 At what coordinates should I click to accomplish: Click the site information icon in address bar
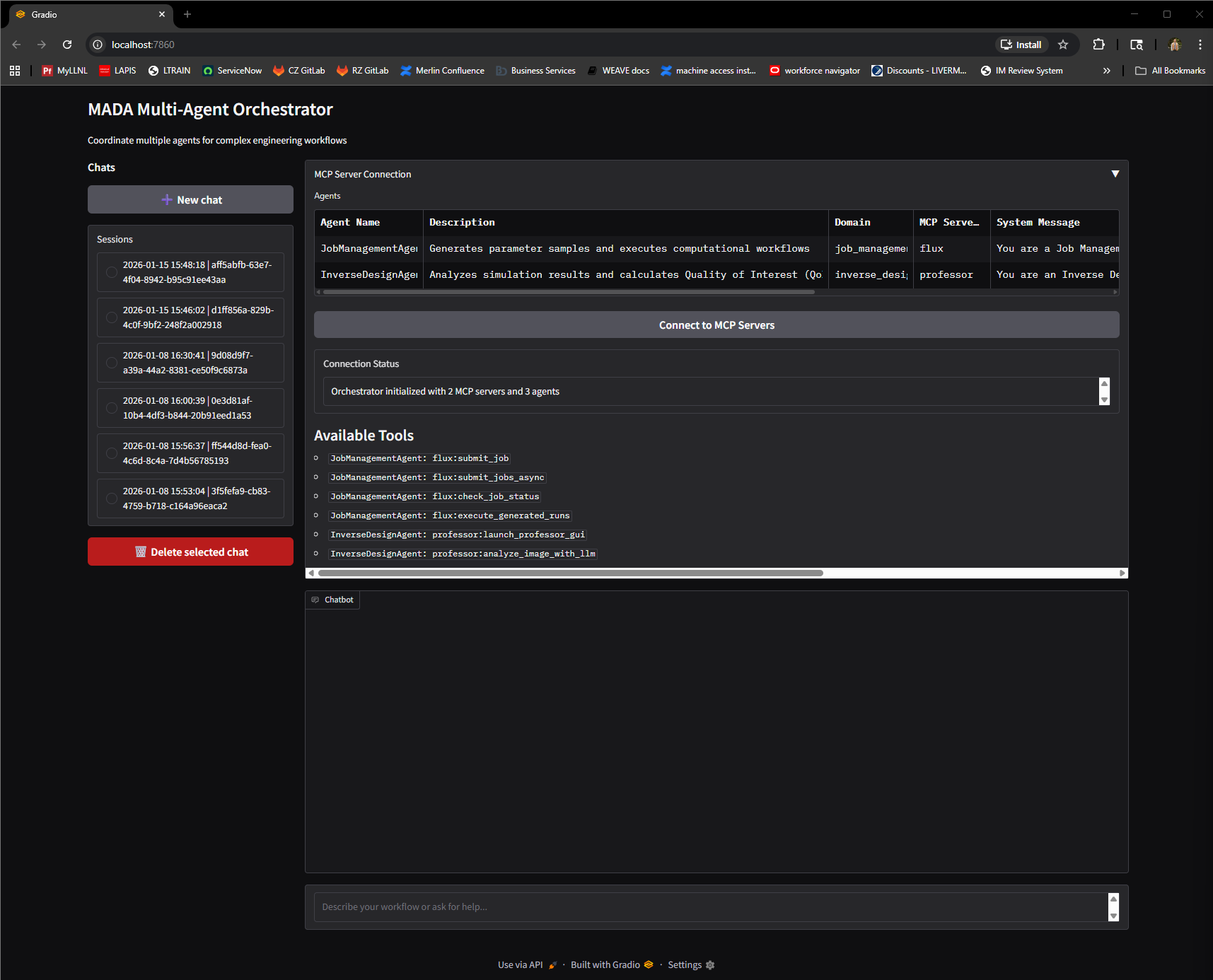tap(98, 45)
